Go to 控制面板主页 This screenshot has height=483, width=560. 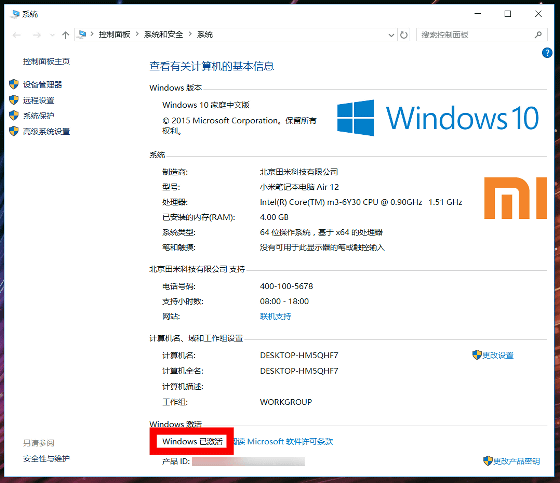point(46,61)
